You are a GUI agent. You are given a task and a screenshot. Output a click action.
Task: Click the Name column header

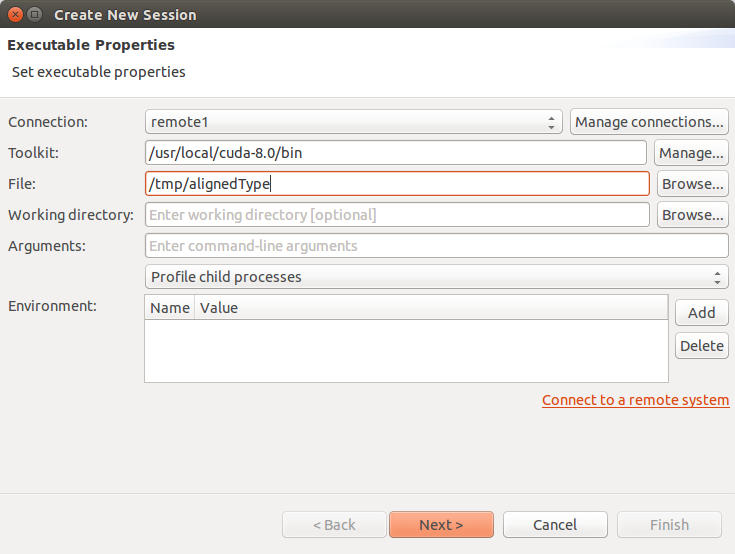tap(170, 308)
